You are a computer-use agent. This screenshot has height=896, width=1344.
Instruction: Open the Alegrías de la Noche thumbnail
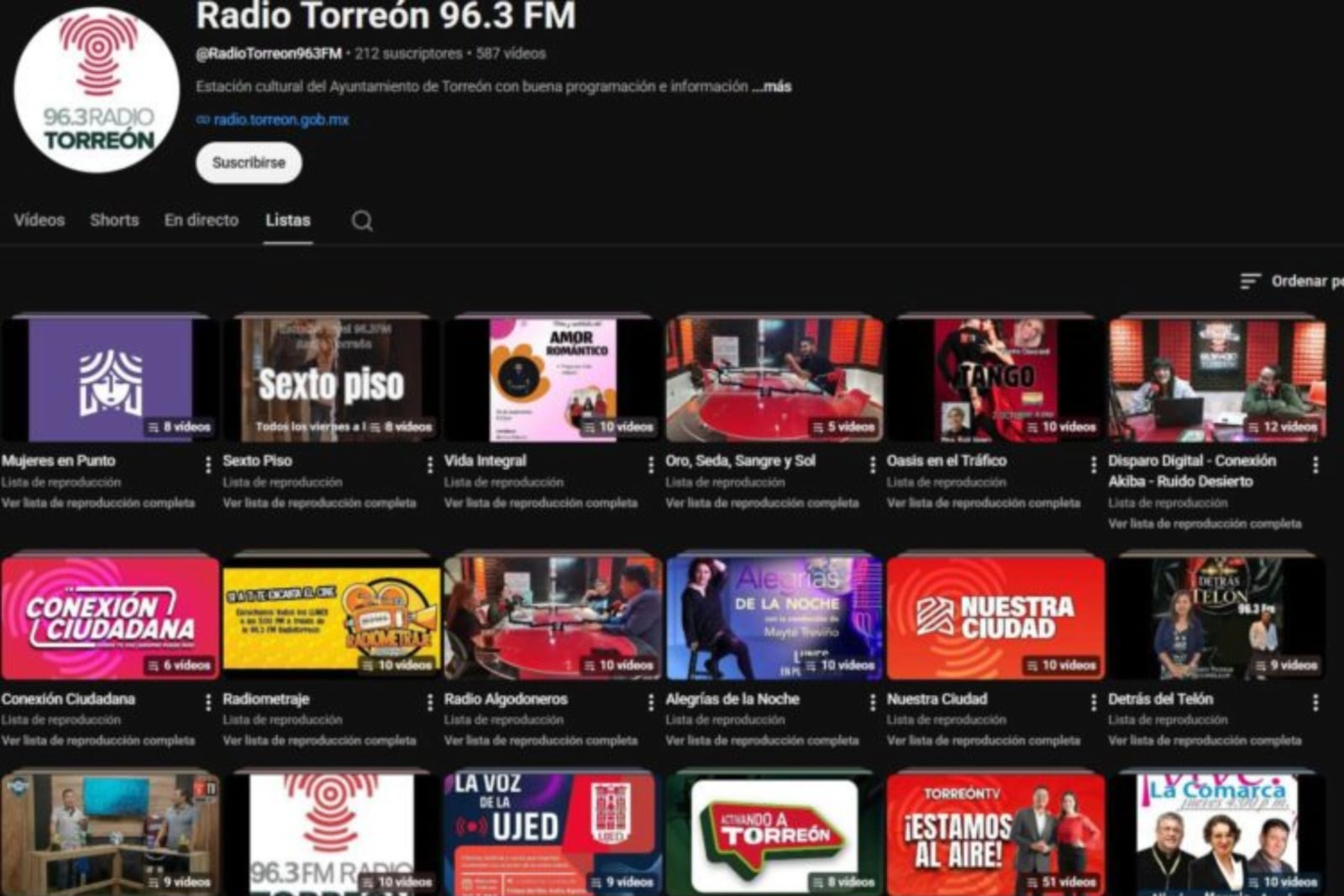tap(774, 617)
